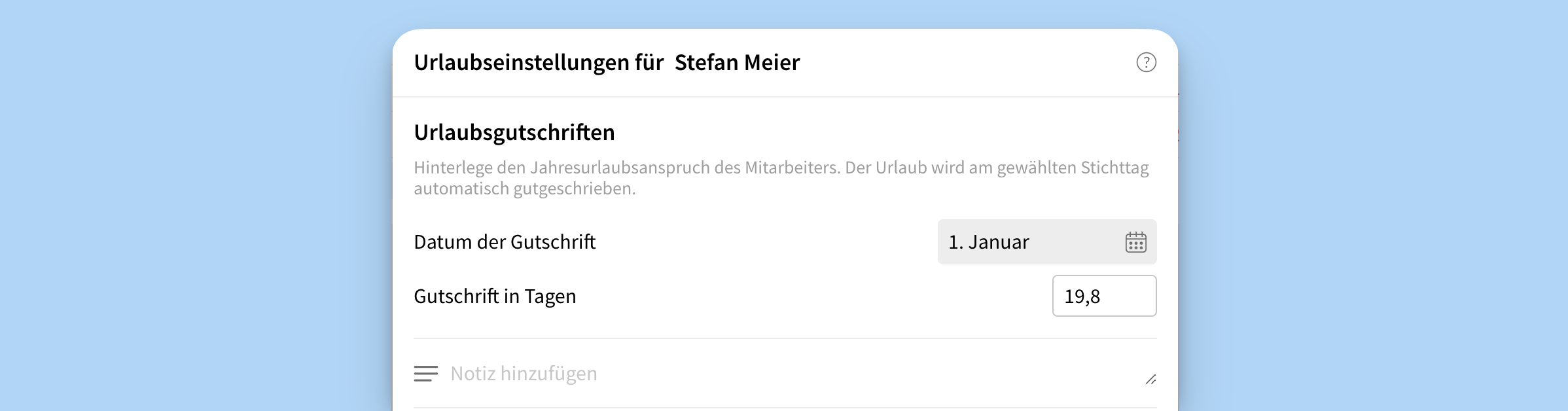Click the "Gutschrift in Tagen" label
The height and width of the screenshot is (411, 1568).
495,296
